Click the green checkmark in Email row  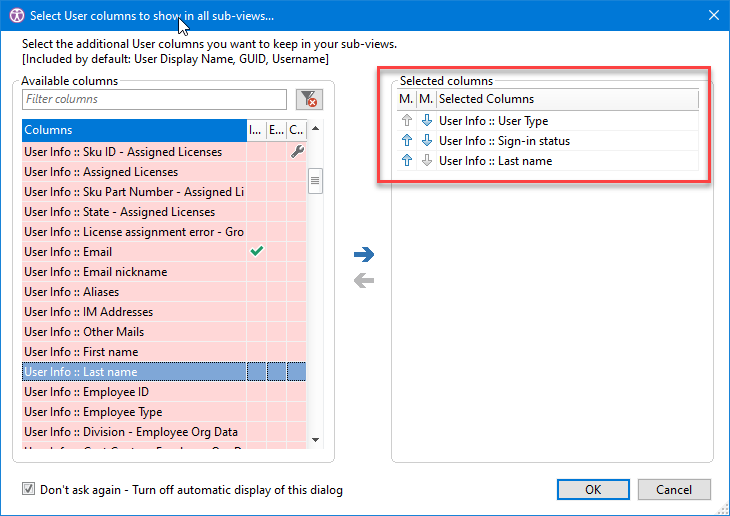tap(256, 252)
